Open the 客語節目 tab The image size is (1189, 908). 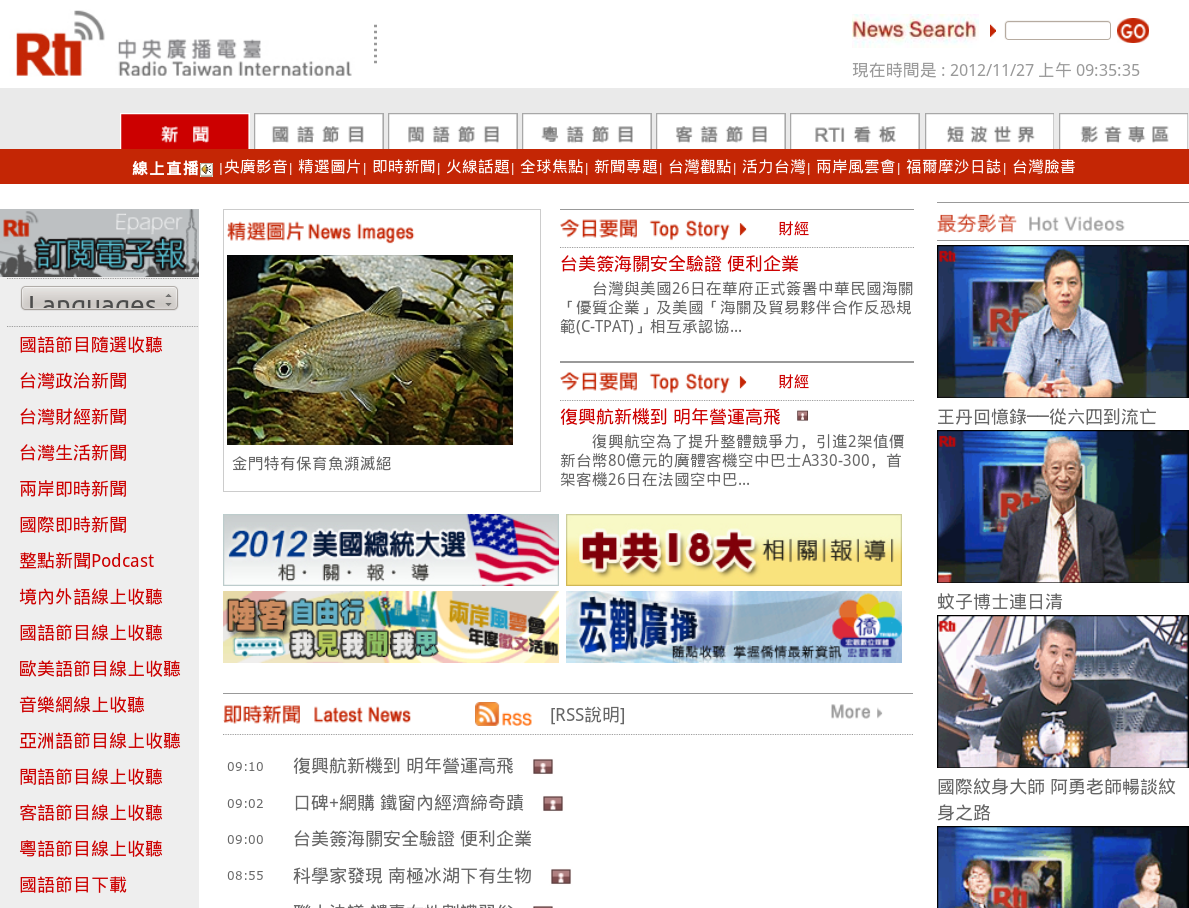coord(721,133)
